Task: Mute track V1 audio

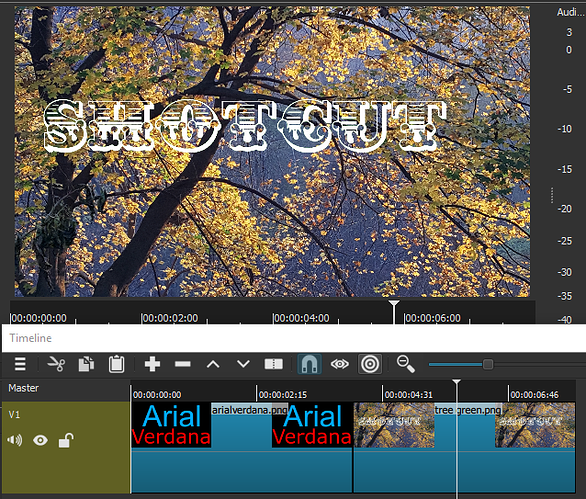Action: click(15, 440)
